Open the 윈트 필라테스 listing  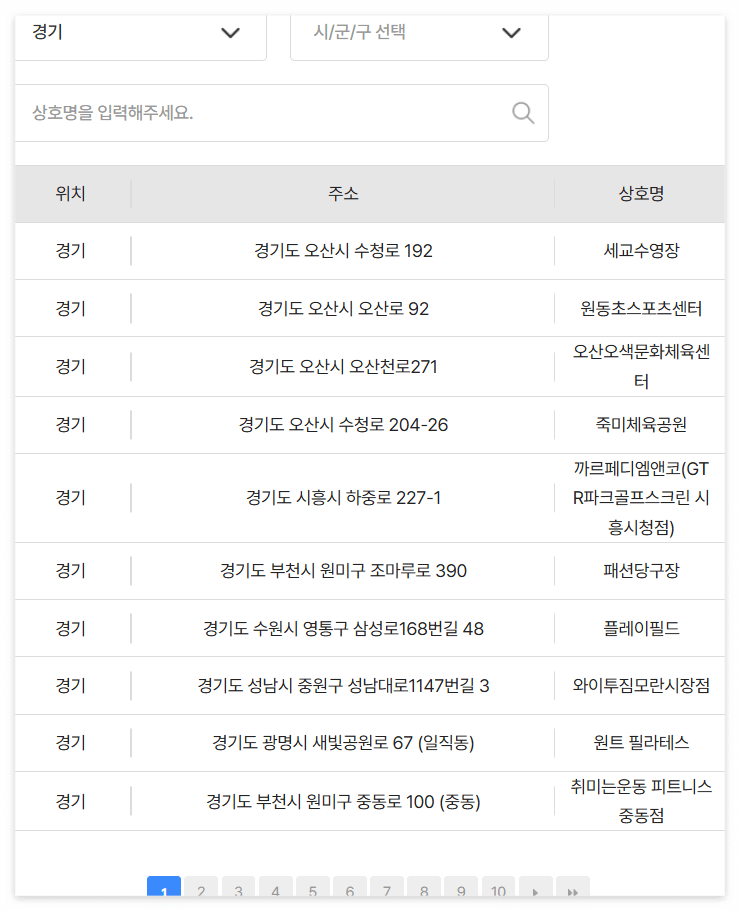click(x=650, y=743)
